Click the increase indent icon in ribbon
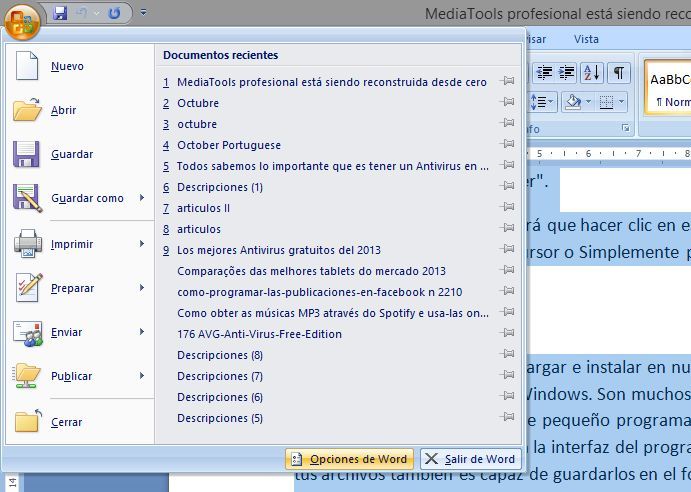691x492 pixels. (566, 73)
